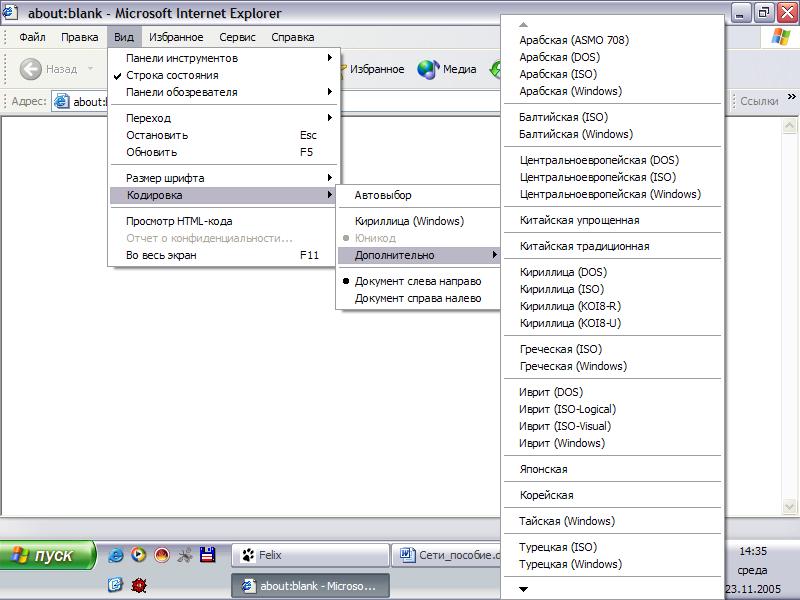Select Балтийская (ISO) encoding
The height and width of the screenshot is (600, 800).
coord(612,117)
